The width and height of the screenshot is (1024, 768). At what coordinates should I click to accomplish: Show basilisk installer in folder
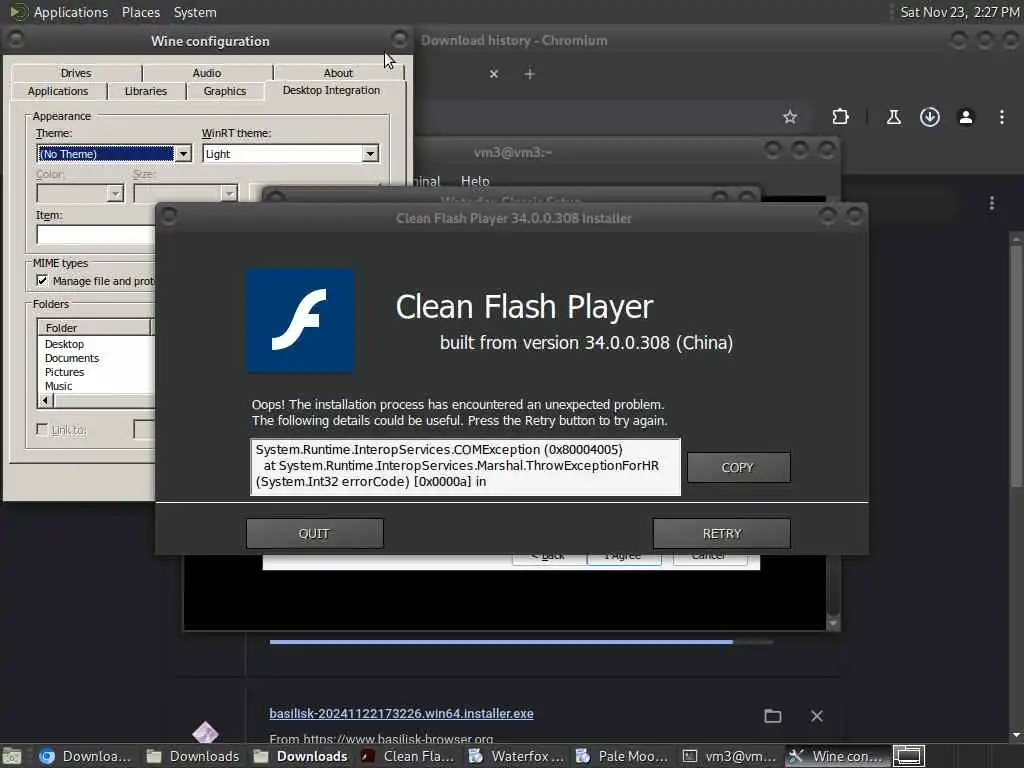[x=773, y=716]
